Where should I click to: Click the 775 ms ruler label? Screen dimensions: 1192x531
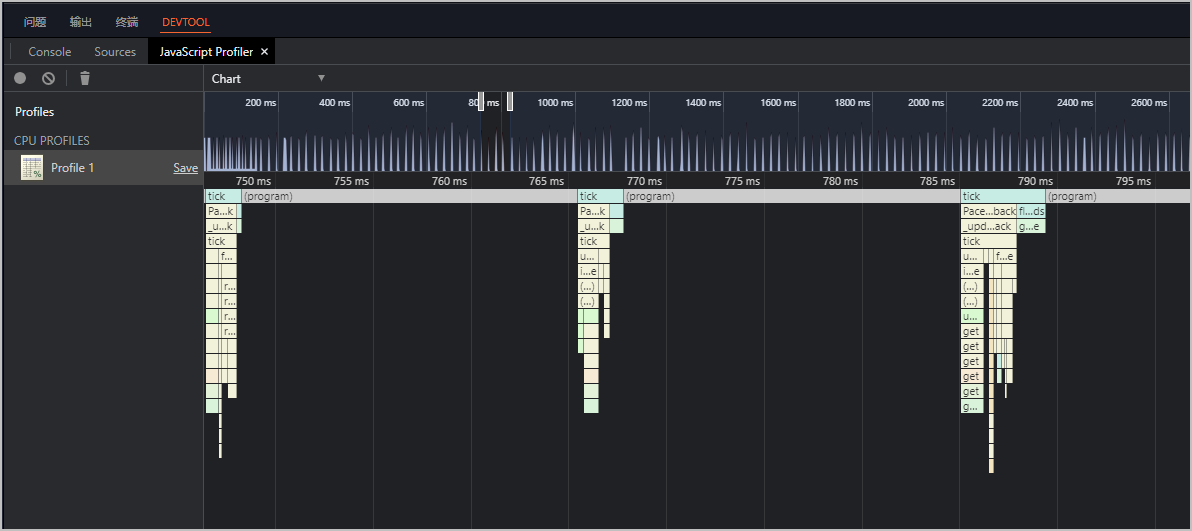742,181
